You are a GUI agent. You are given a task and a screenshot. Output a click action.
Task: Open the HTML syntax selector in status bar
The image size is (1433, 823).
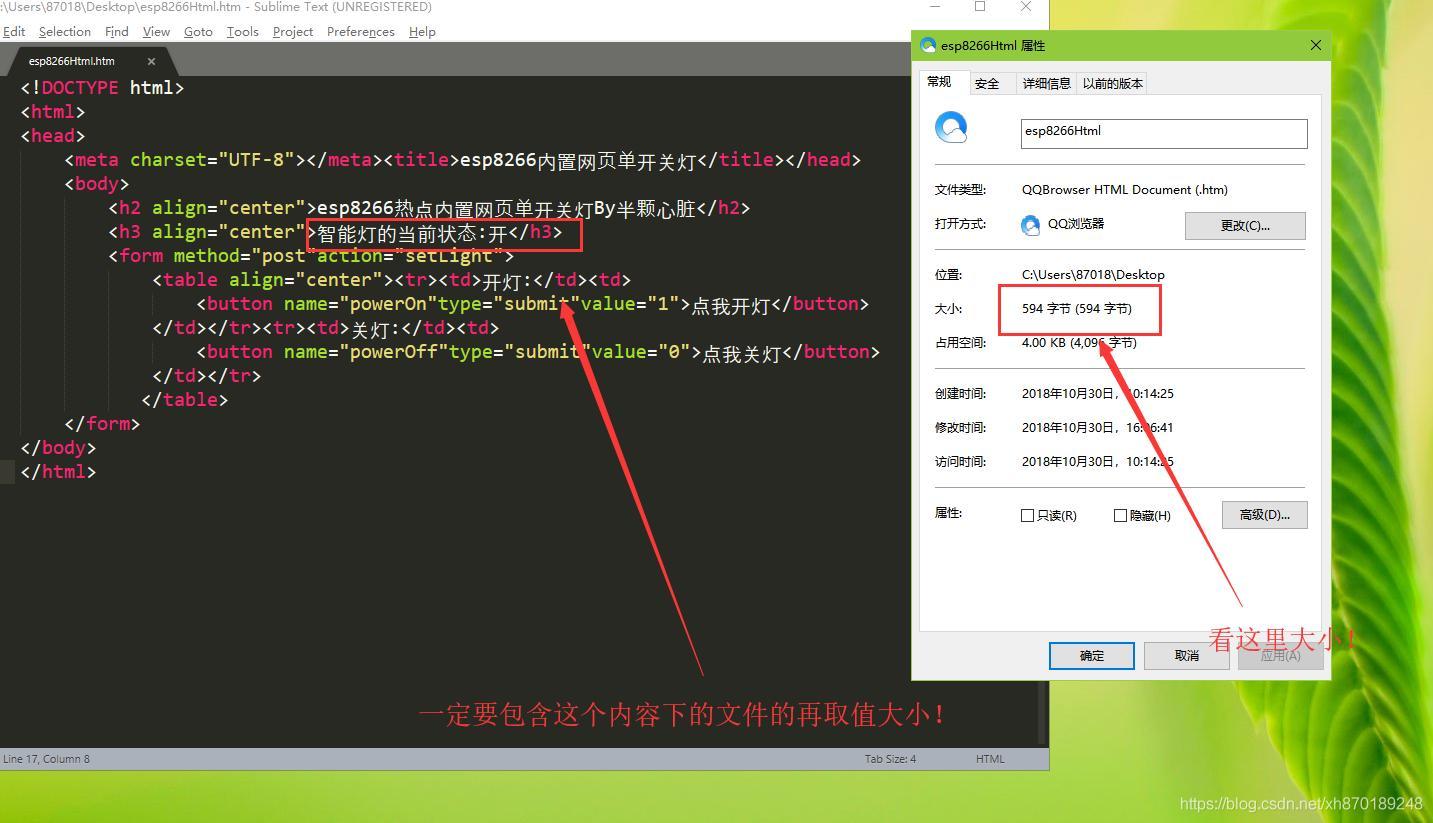pyautogui.click(x=990, y=759)
